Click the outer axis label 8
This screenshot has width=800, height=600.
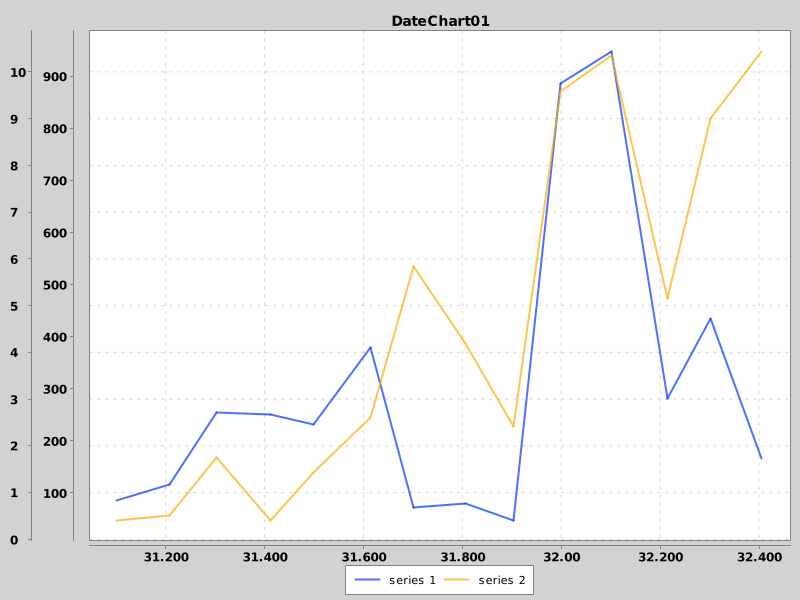tap(14, 166)
